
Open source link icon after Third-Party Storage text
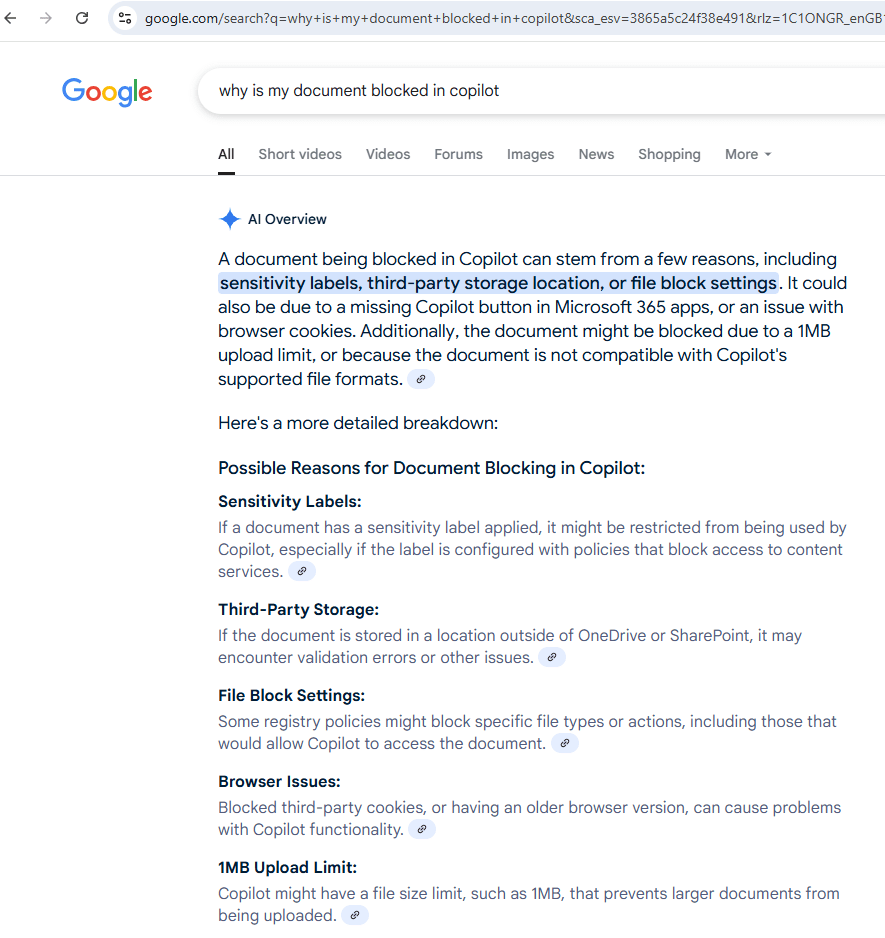click(x=551, y=657)
